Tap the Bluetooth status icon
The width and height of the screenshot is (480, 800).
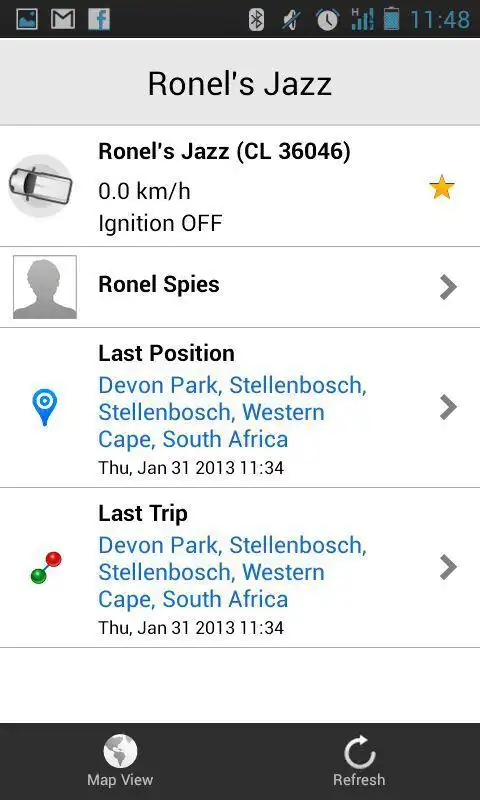coord(256,20)
